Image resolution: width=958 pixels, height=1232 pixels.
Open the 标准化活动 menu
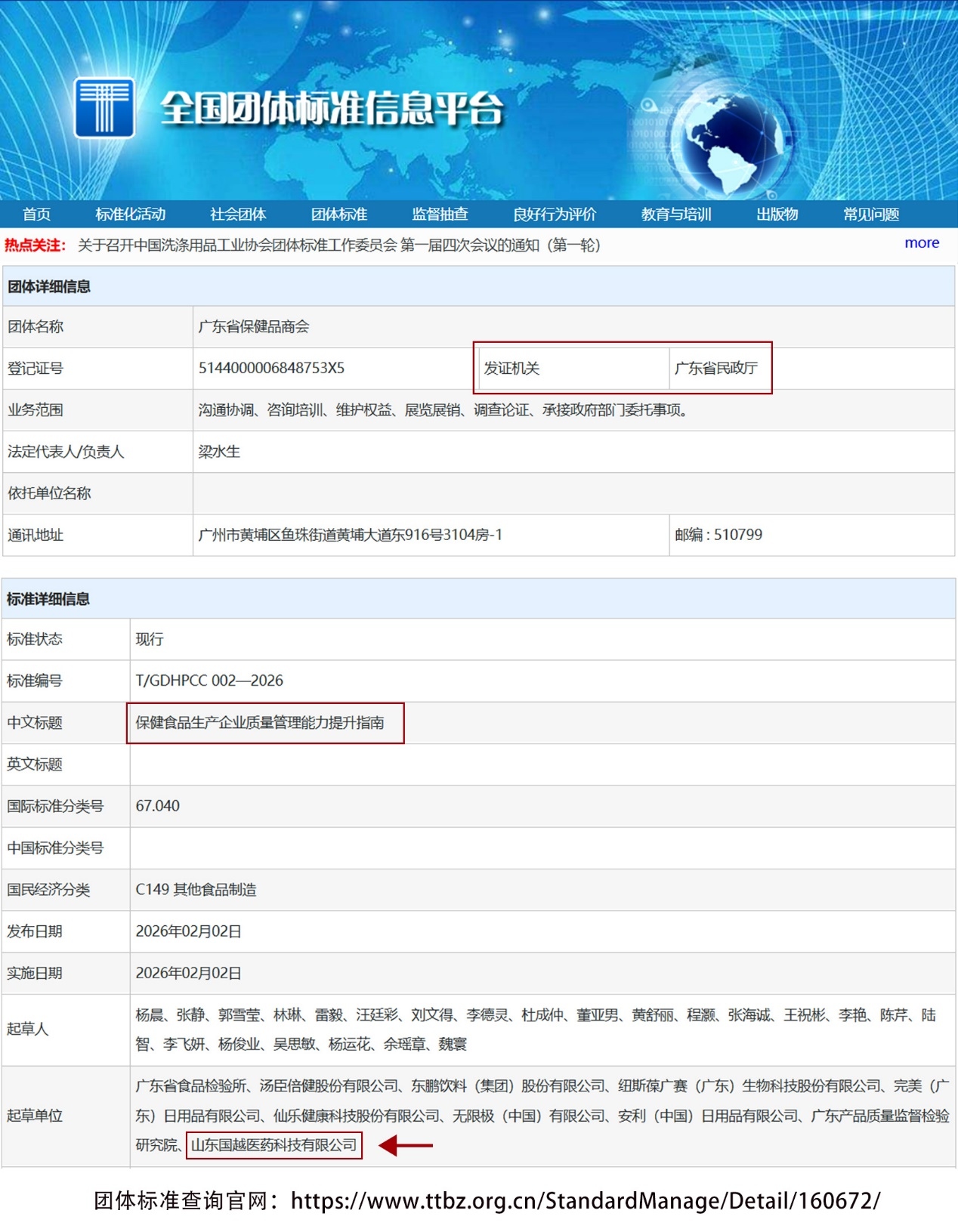coord(130,215)
